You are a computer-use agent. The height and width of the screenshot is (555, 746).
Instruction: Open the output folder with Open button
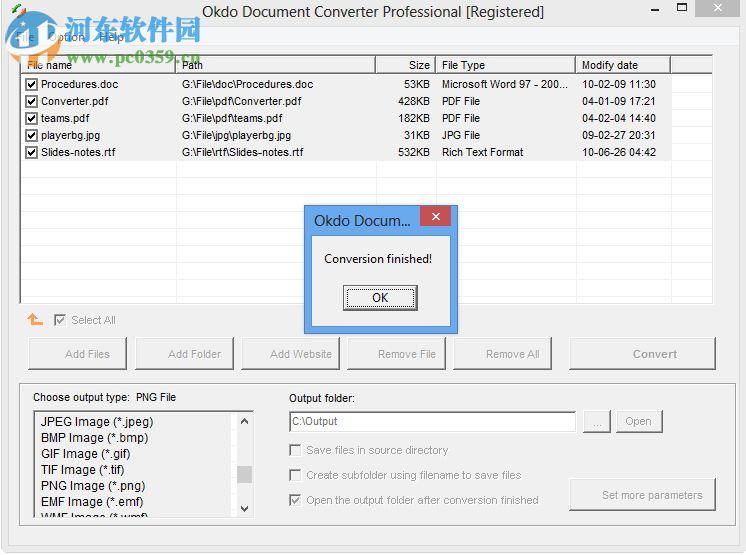tap(639, 421)
